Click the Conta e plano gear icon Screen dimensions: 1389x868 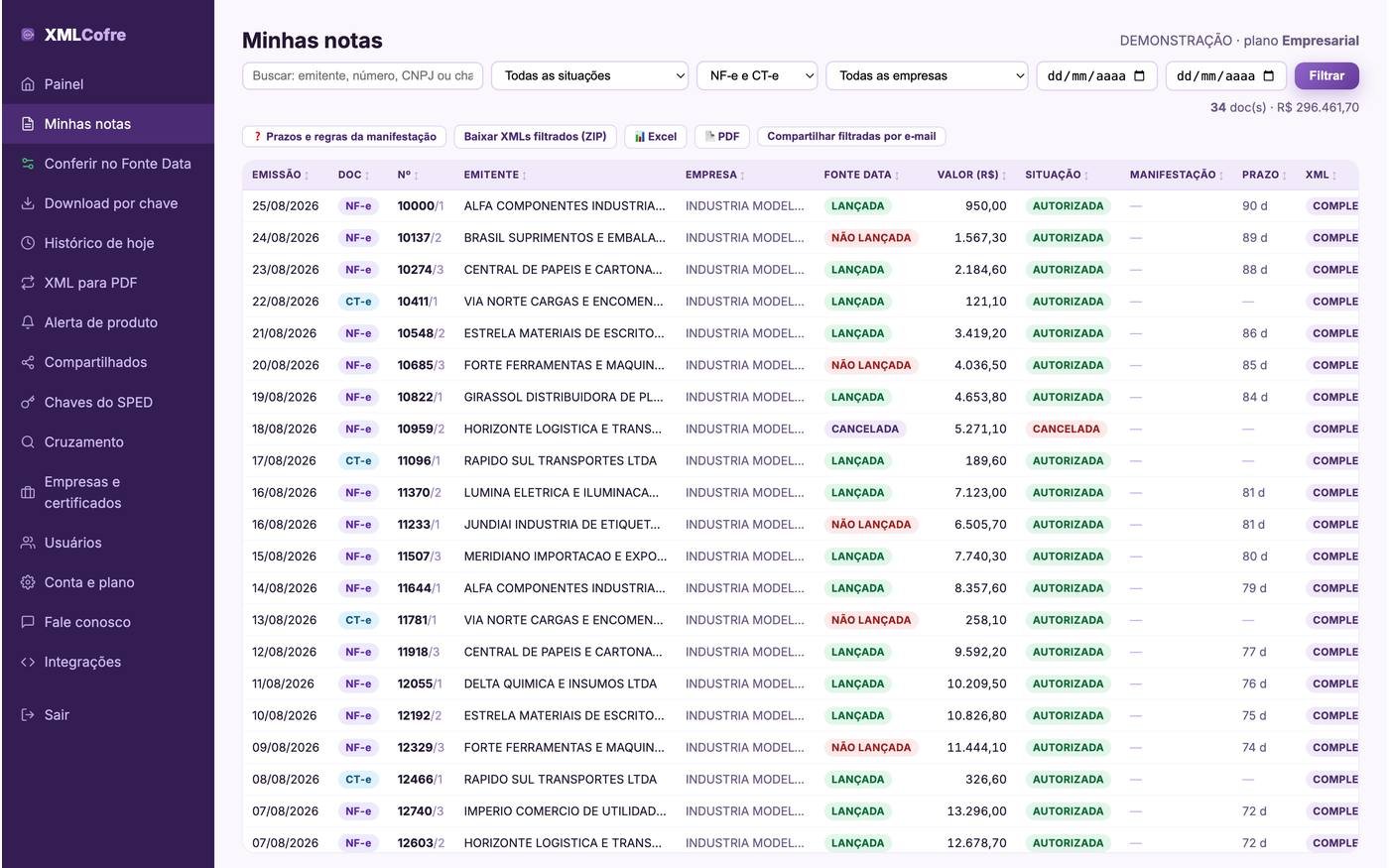(x=28, y=582)
